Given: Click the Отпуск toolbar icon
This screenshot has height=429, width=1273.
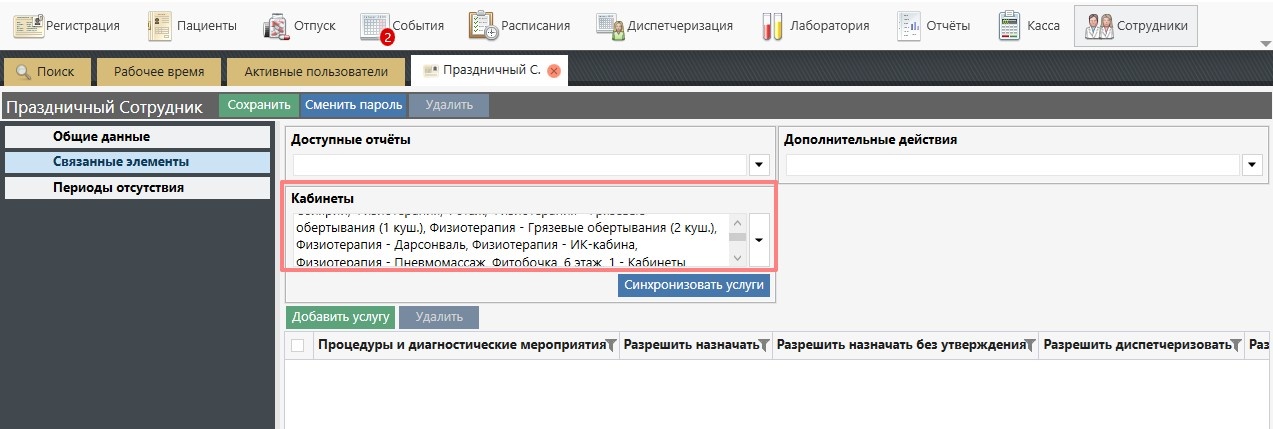Looking at the screenshot, I should [x=276, y=25].
